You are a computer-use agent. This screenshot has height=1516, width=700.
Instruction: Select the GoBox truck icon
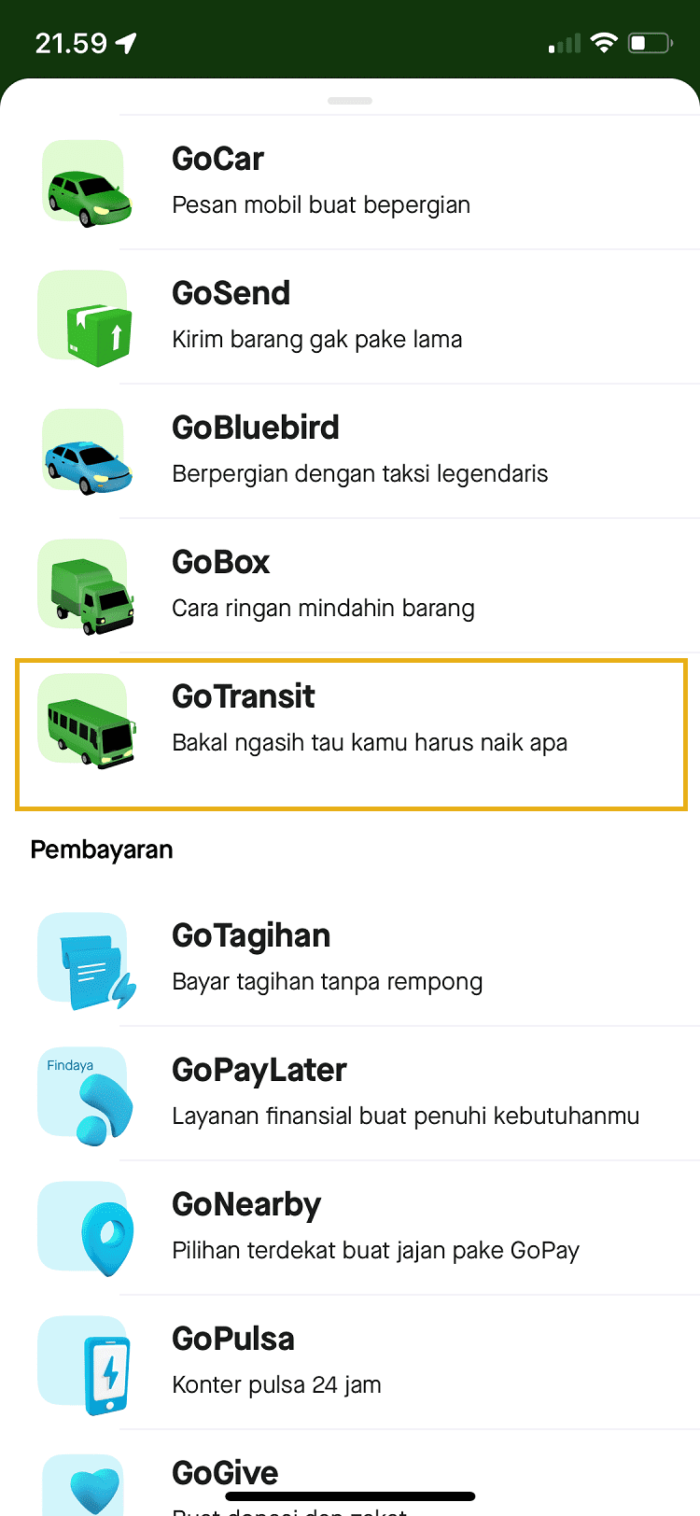pyautogui.click(x=84, y=584)
